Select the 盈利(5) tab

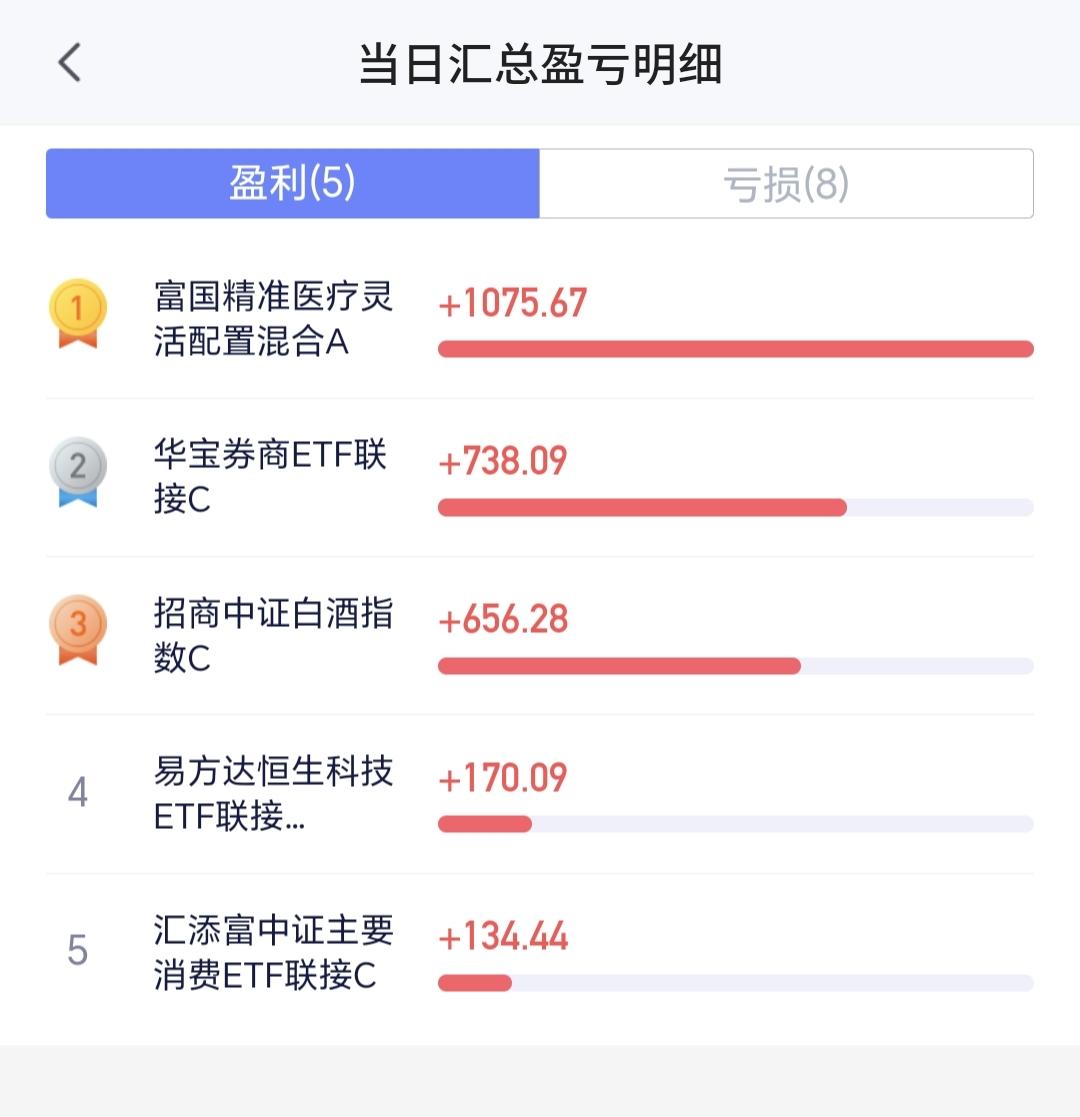[x=293, y=184]
